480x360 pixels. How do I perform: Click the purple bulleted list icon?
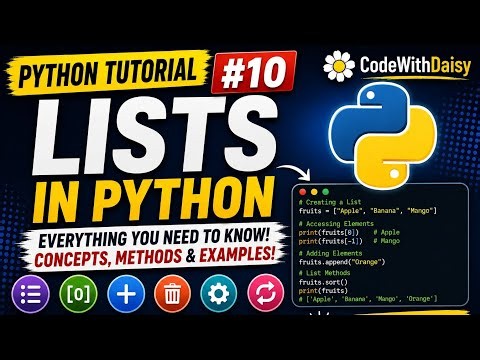tap(30, 294)
